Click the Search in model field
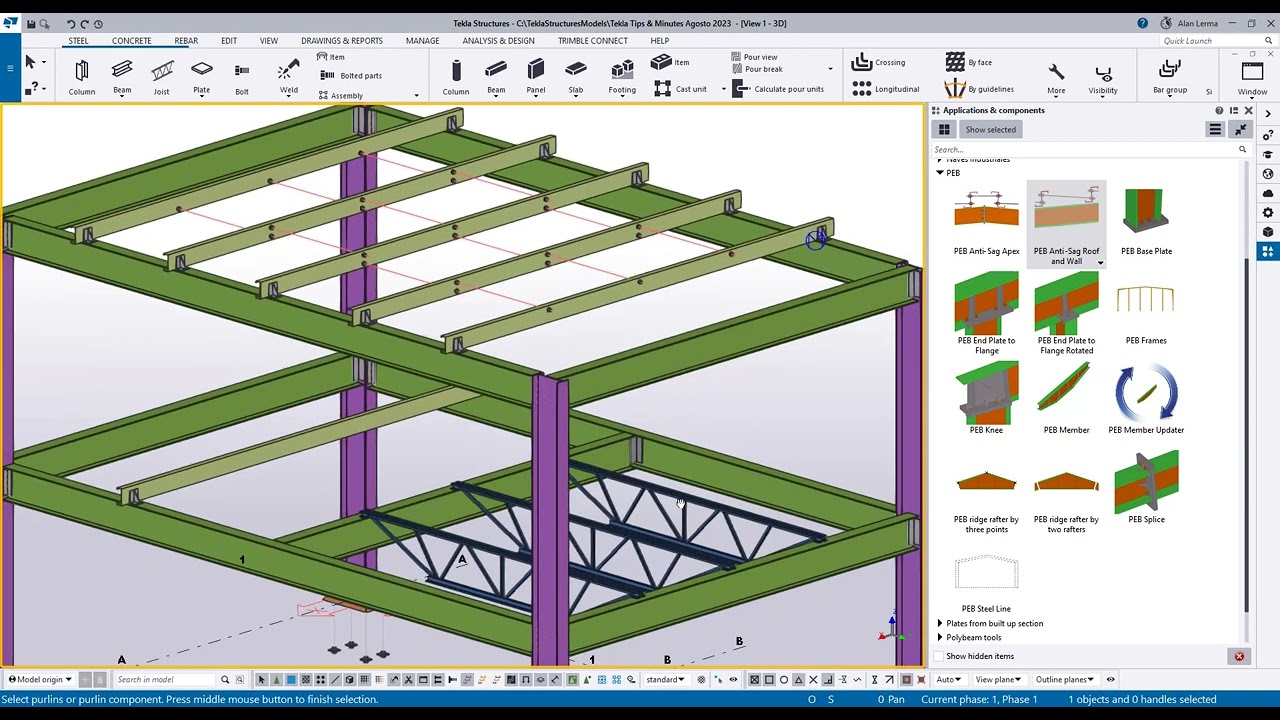This screenshot has height=720, width=1280. tap(166, 679)
